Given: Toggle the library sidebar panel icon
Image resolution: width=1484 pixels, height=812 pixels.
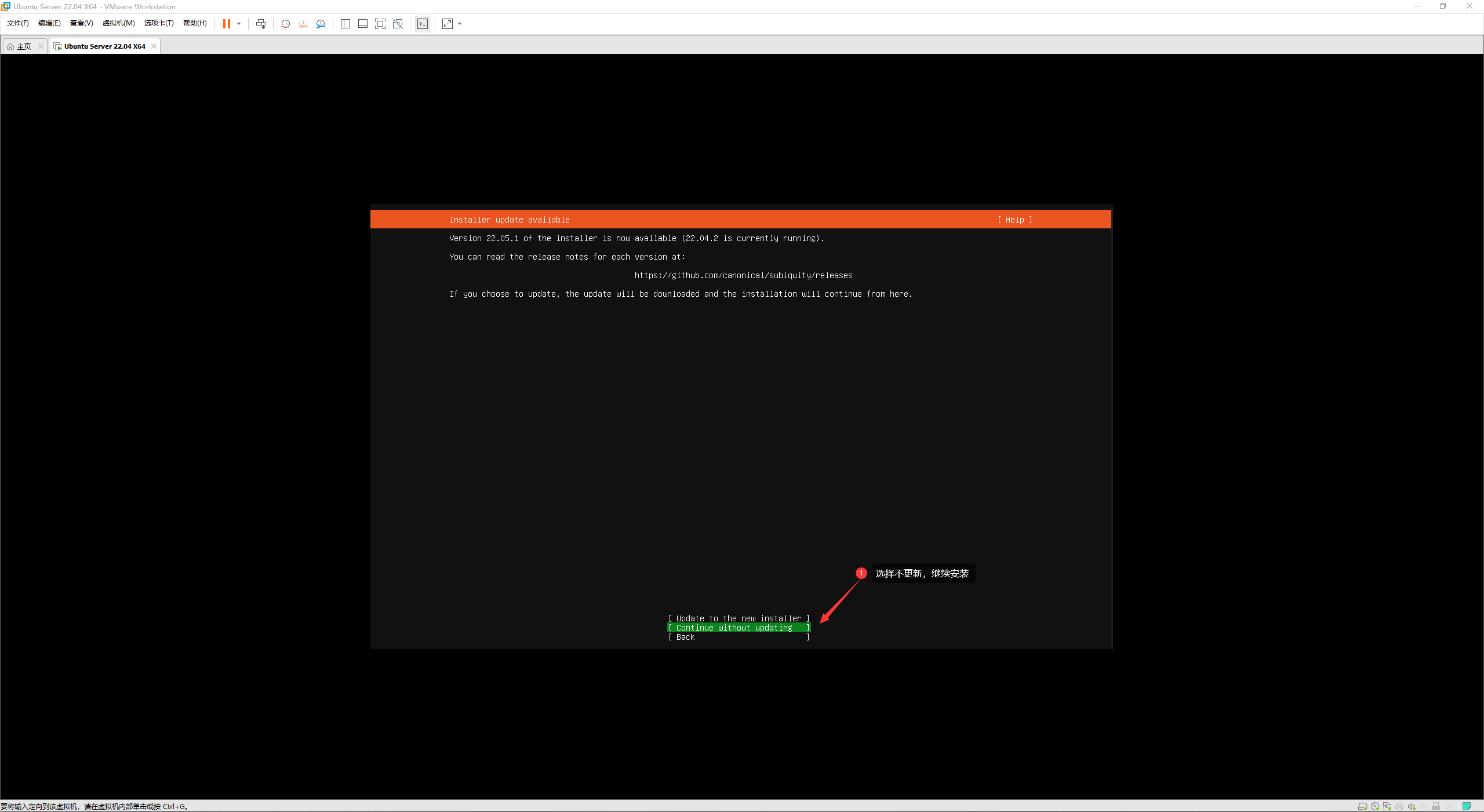Looking at the screenshot, I should 345,24.
